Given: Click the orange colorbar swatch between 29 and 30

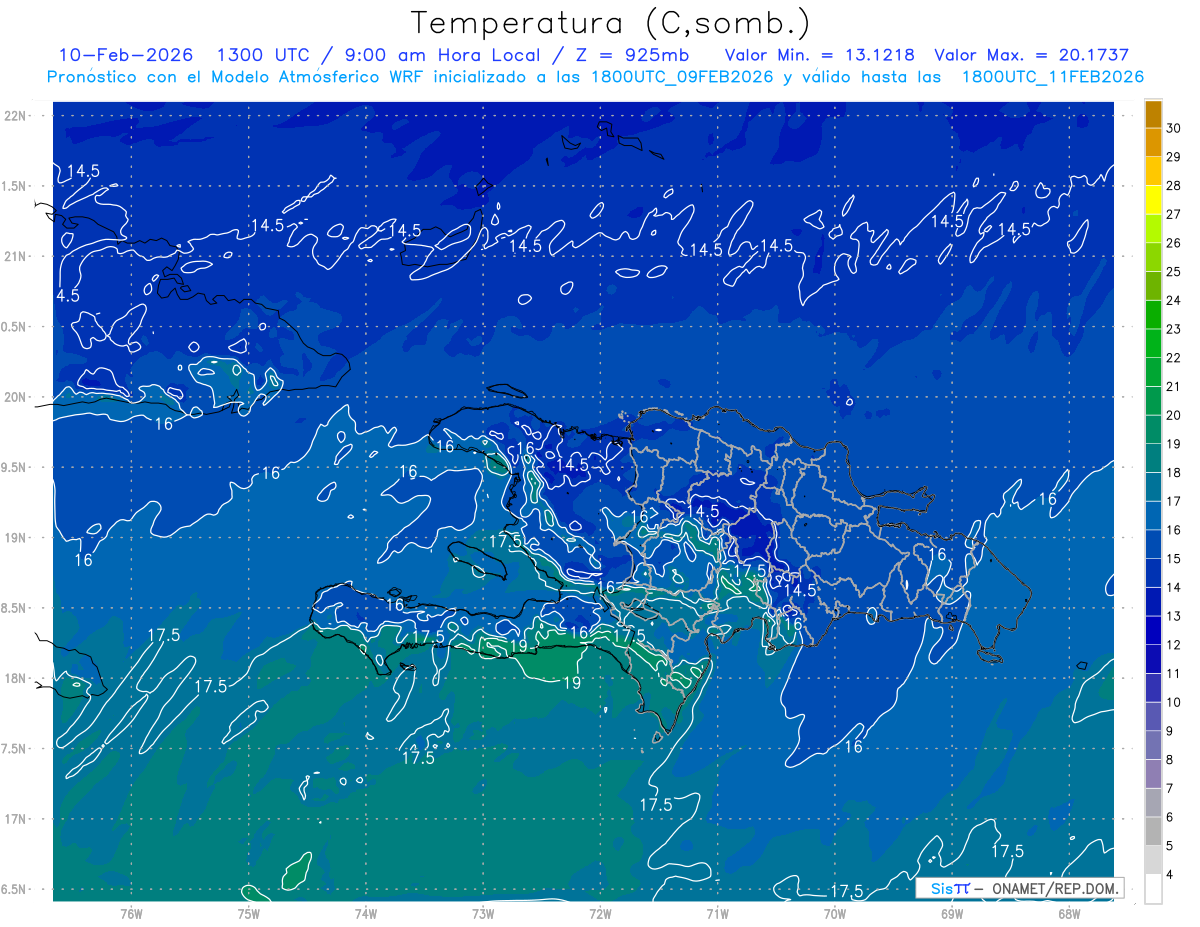Looking at the screenshot, I should 1153,143.
